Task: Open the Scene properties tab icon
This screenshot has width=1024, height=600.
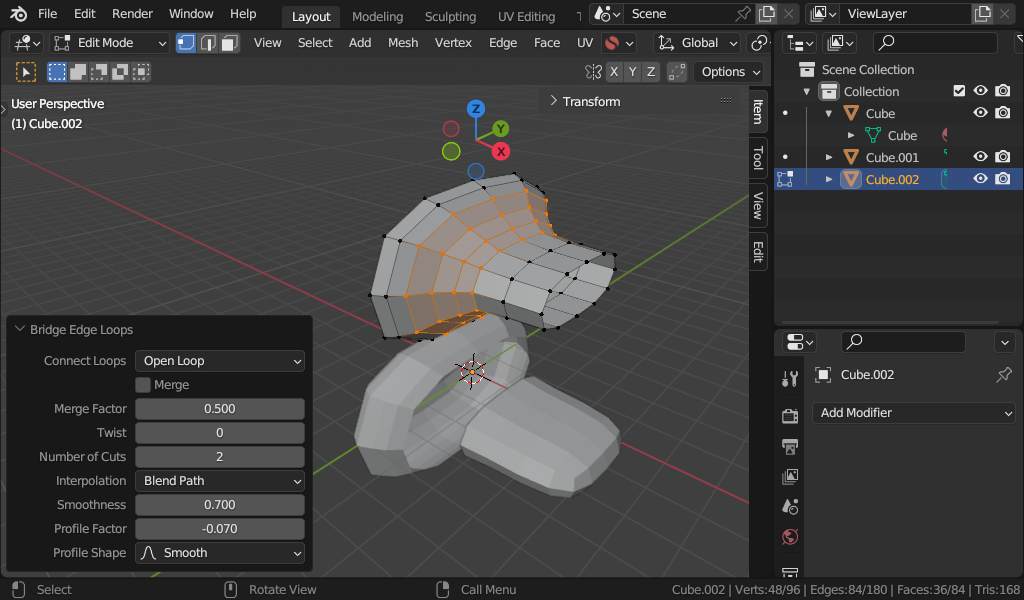Action: 790,507
